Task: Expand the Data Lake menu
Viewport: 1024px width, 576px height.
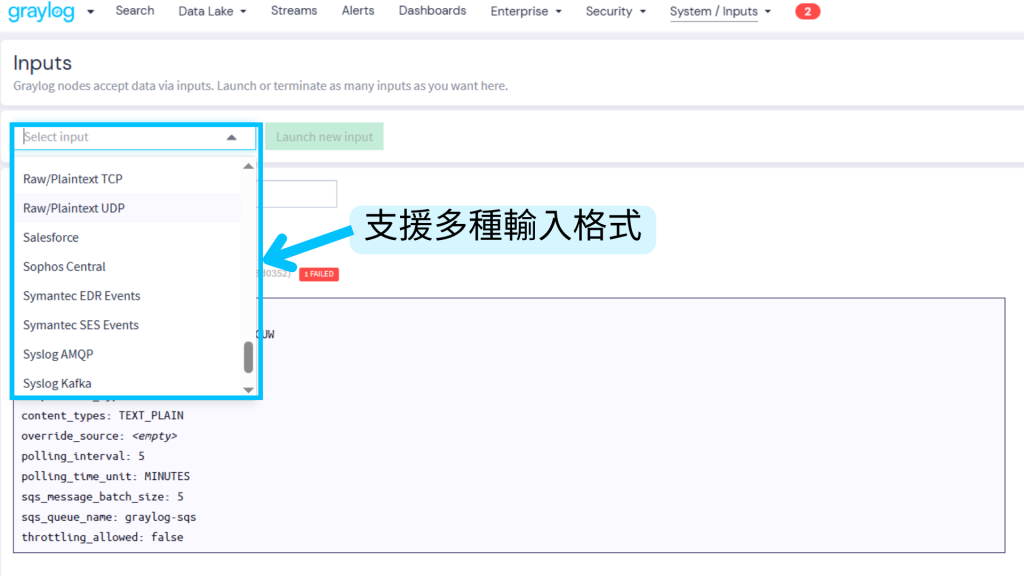Action: (x=212, y=11)
